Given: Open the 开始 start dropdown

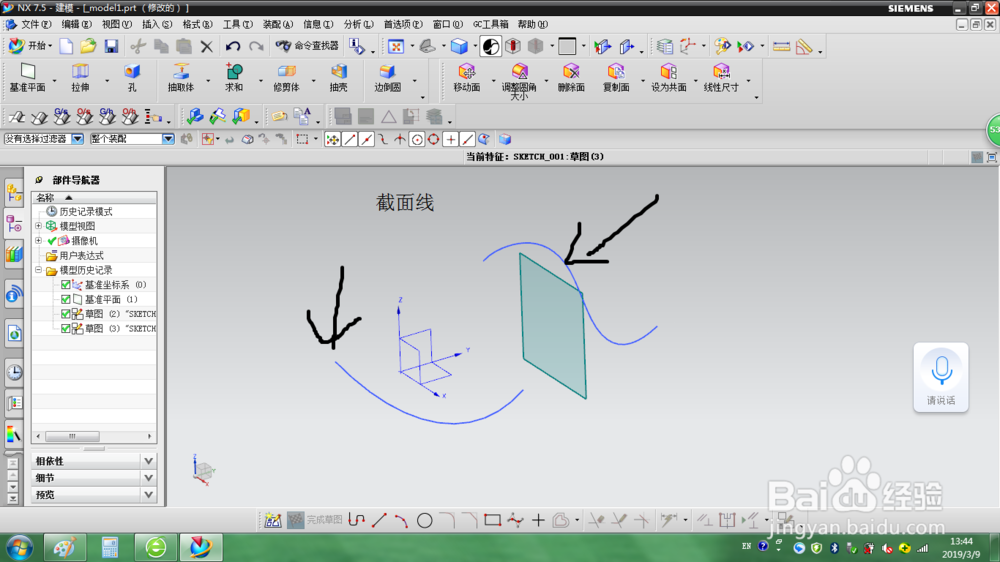Looking at the screenshot, I should [x=31, y=46].
